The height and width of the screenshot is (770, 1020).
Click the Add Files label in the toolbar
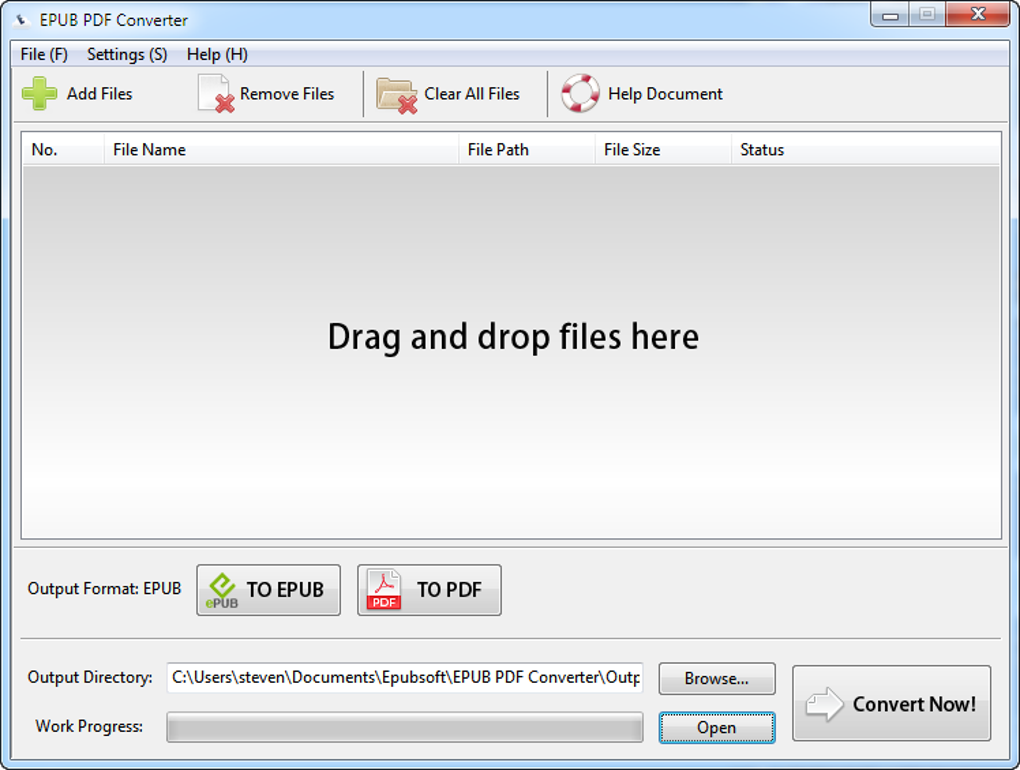coord(100,94)
